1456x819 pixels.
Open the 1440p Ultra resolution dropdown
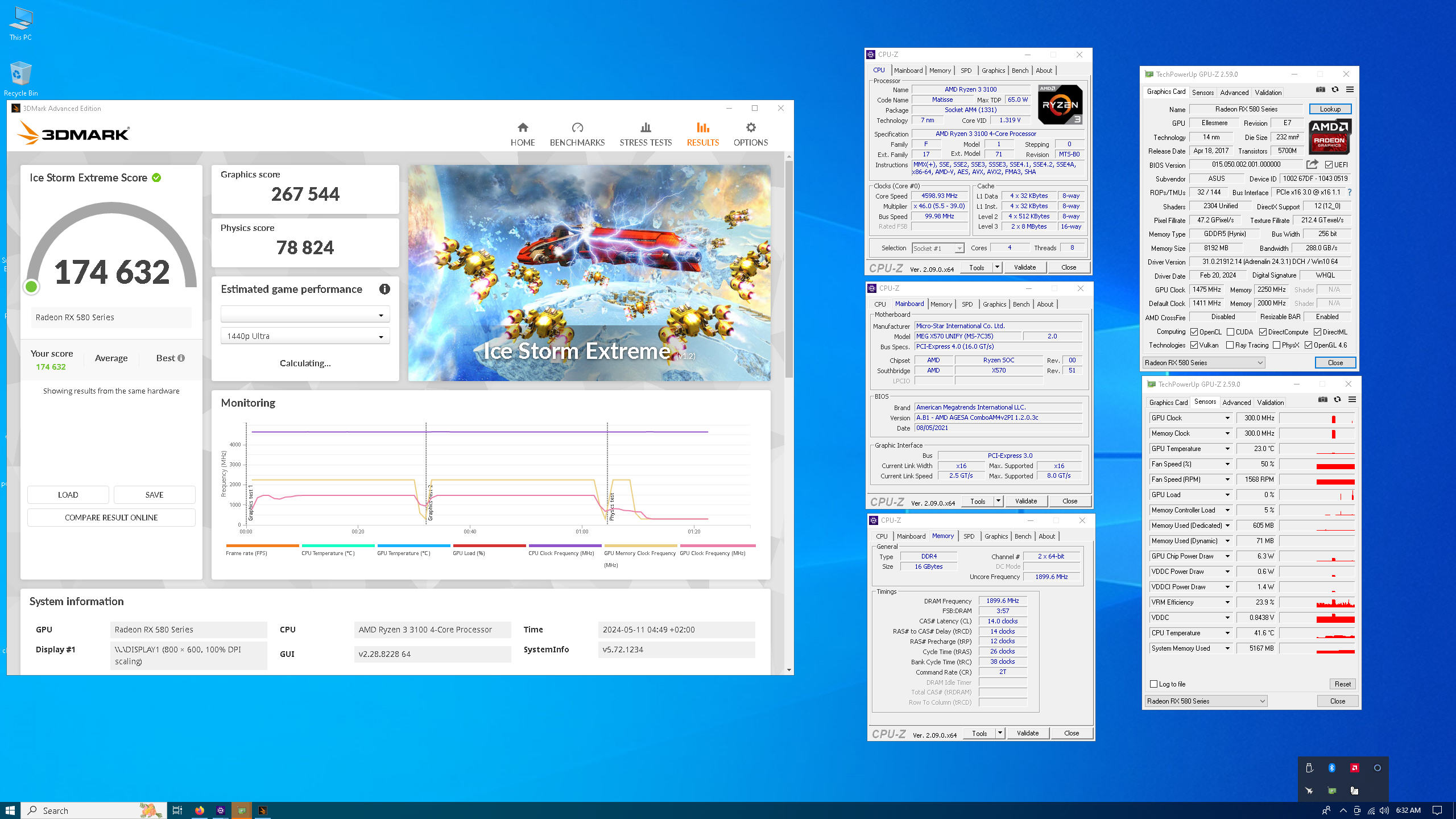305,336
